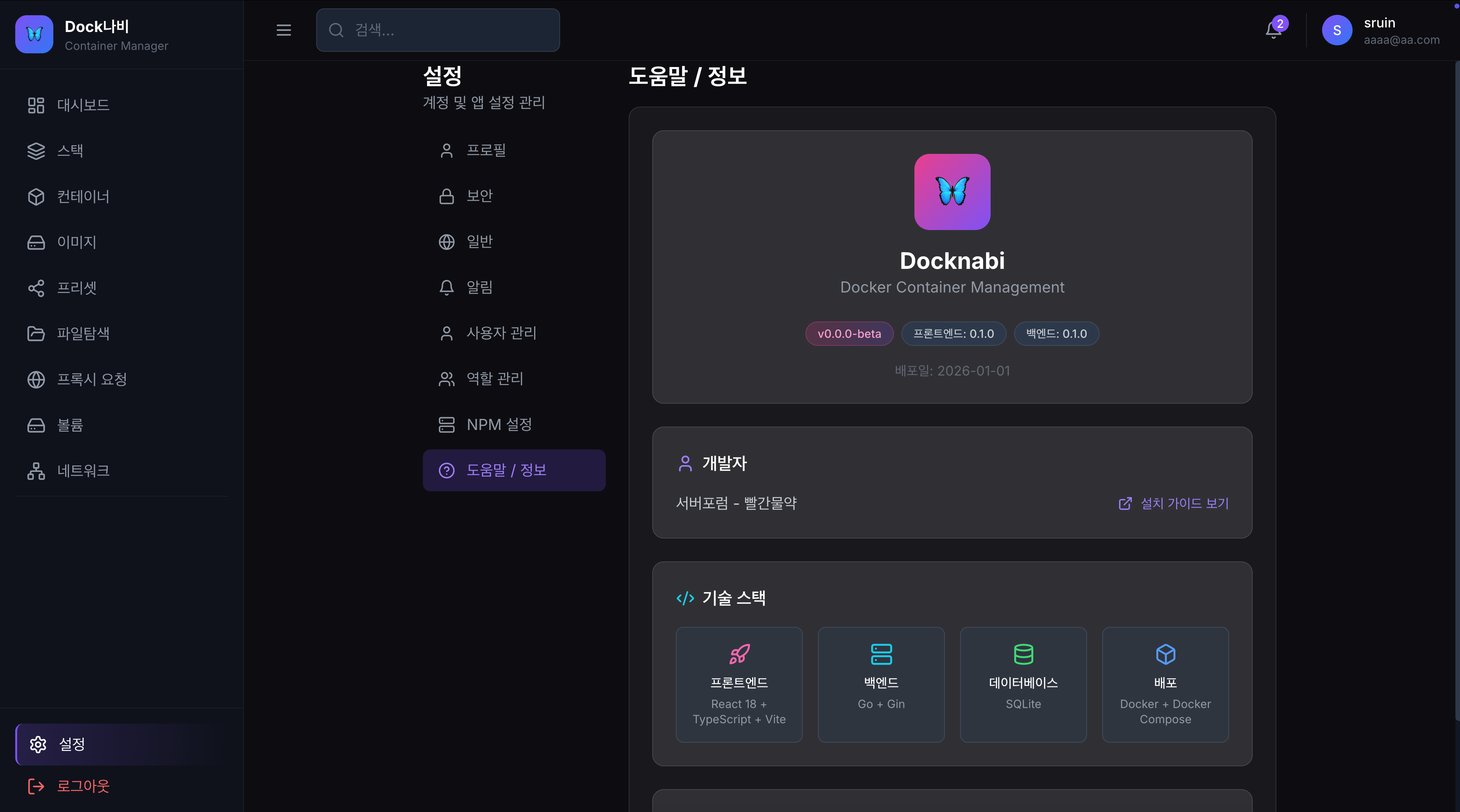
Task: Select the 컨테이너 icon in the sidebar
Action: click(36, 197)
